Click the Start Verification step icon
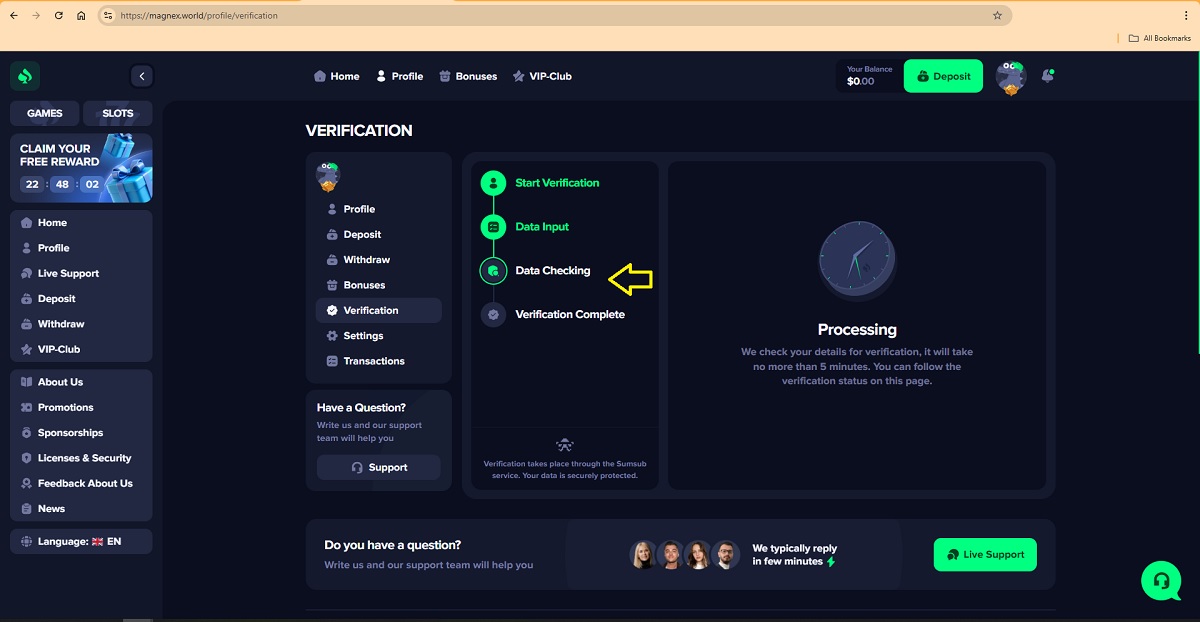The width and height of the screenshot is (1200, 622). click(x=493, y=183)
